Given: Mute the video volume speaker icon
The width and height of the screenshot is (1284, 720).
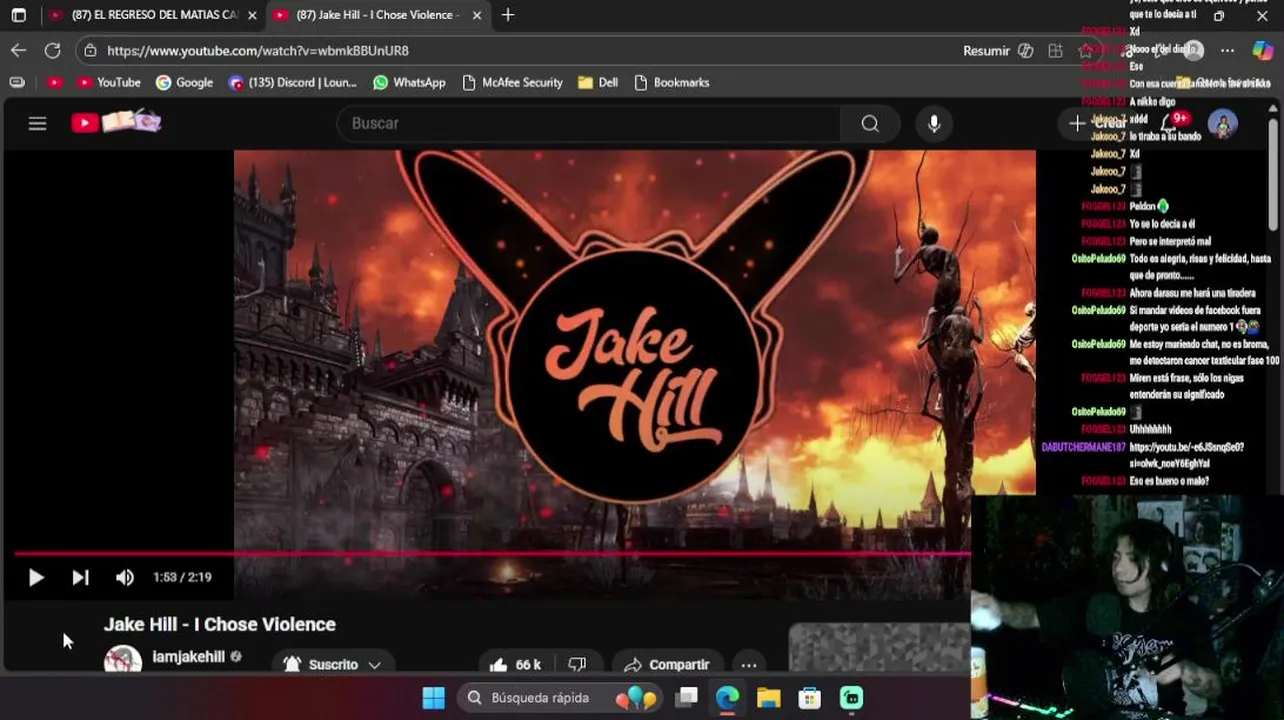Looking at the screenshot, I should click(124, 577).
